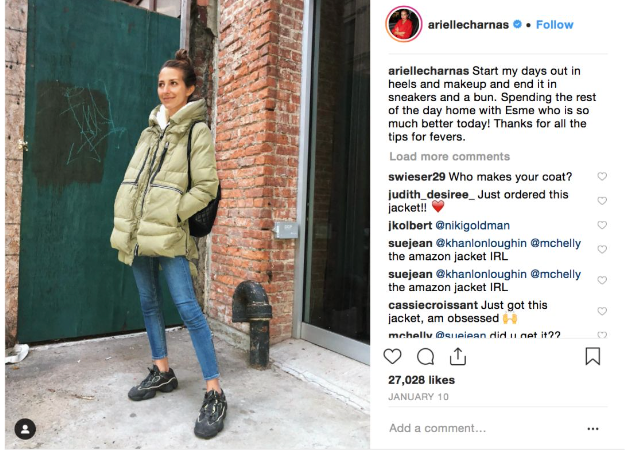Open the ariellecharnas username in header
This screenshot has width=636, height=454.
tap(468, 25)
